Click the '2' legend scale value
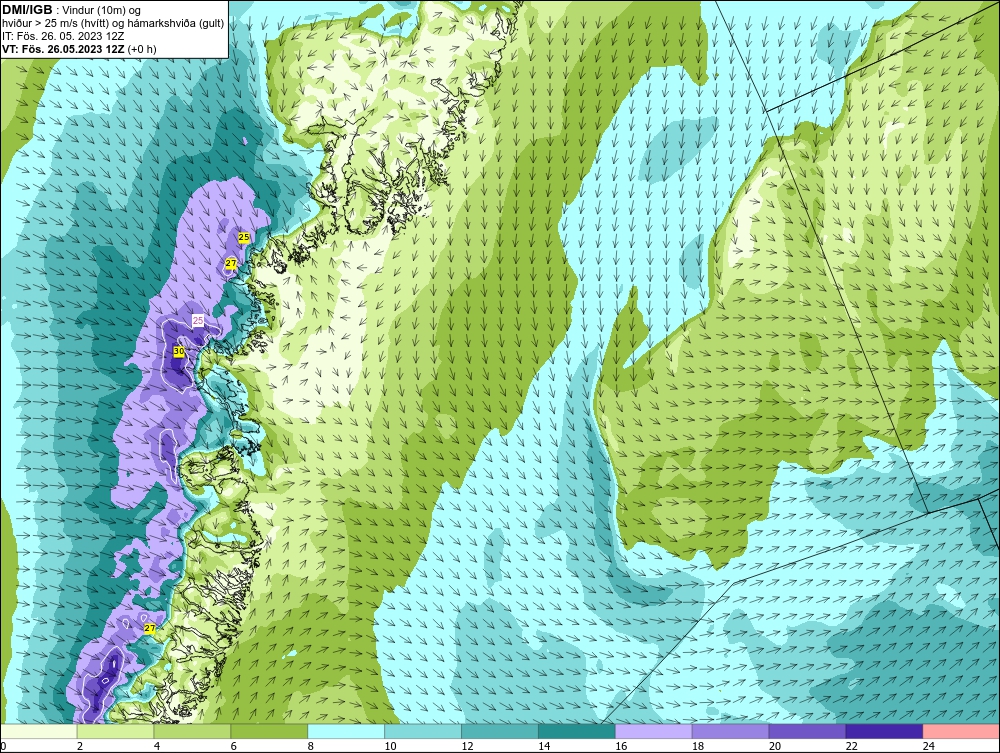 pyautogui.click(x=80, y=746)
